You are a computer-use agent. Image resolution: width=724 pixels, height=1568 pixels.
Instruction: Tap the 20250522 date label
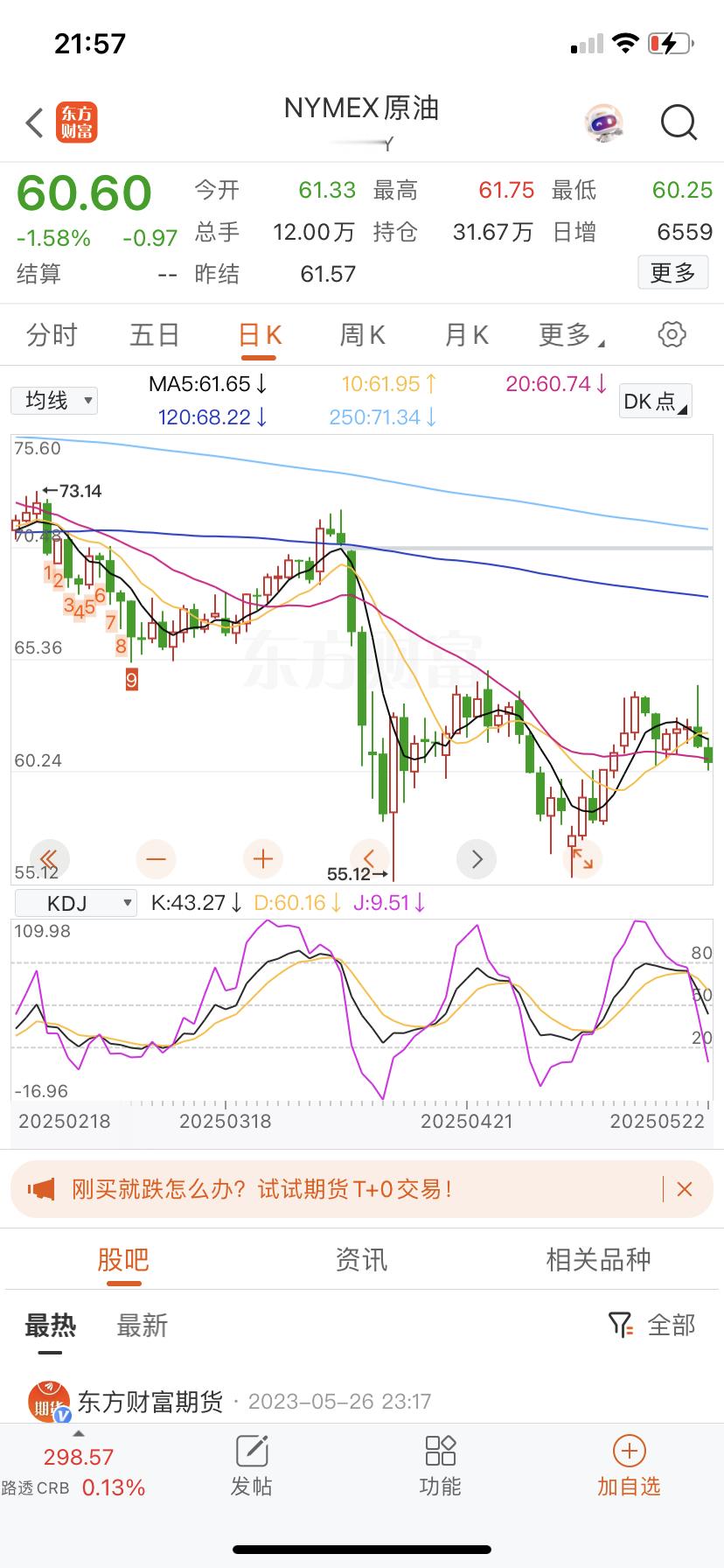(x=657, y=1121)
